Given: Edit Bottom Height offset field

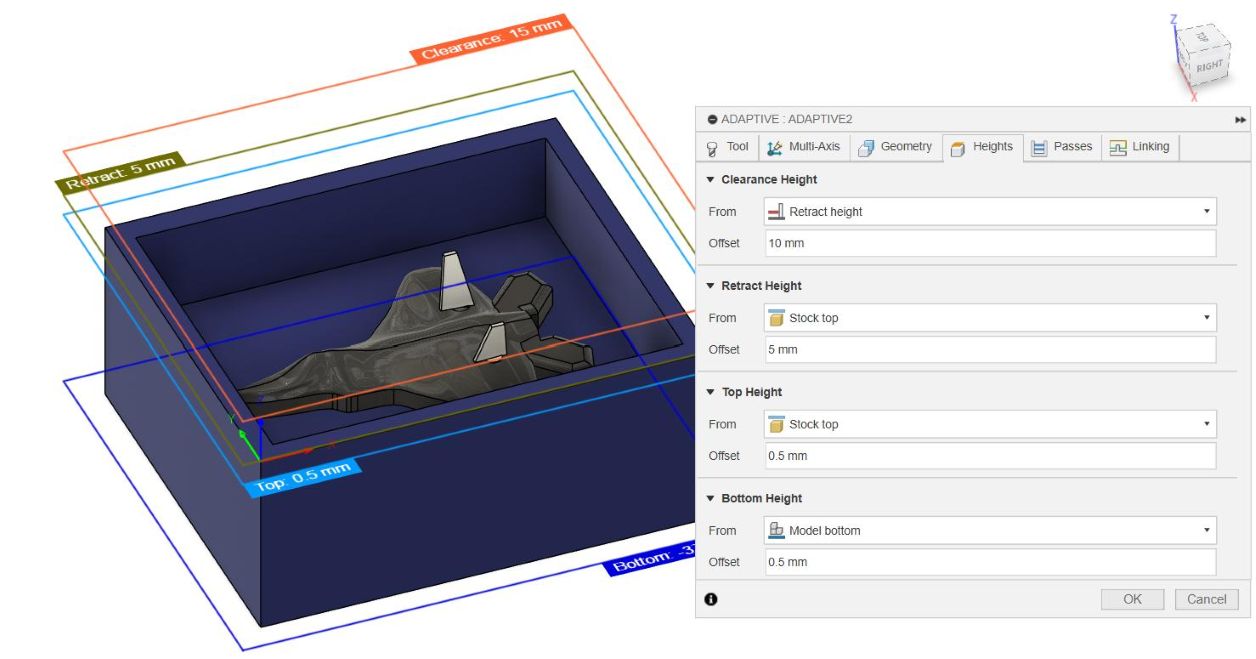Looking at the screenshot, I should click(990, 561).
